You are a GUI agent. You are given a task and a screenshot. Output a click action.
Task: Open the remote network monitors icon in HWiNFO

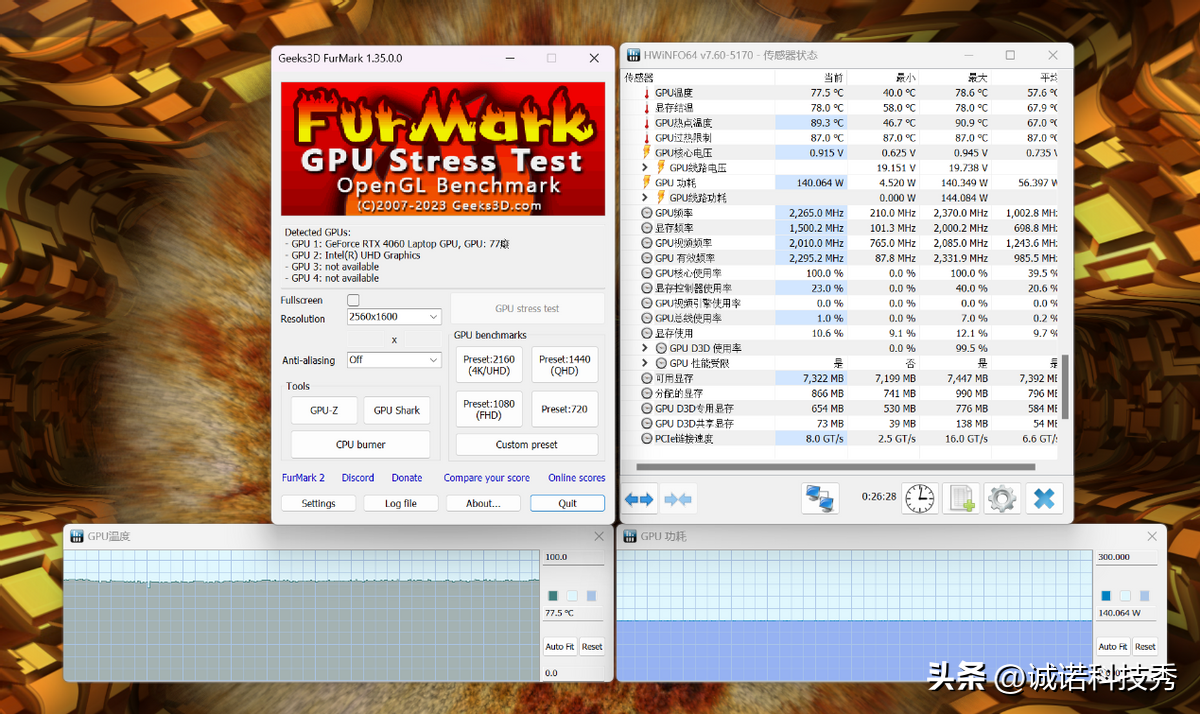point(820,498)
